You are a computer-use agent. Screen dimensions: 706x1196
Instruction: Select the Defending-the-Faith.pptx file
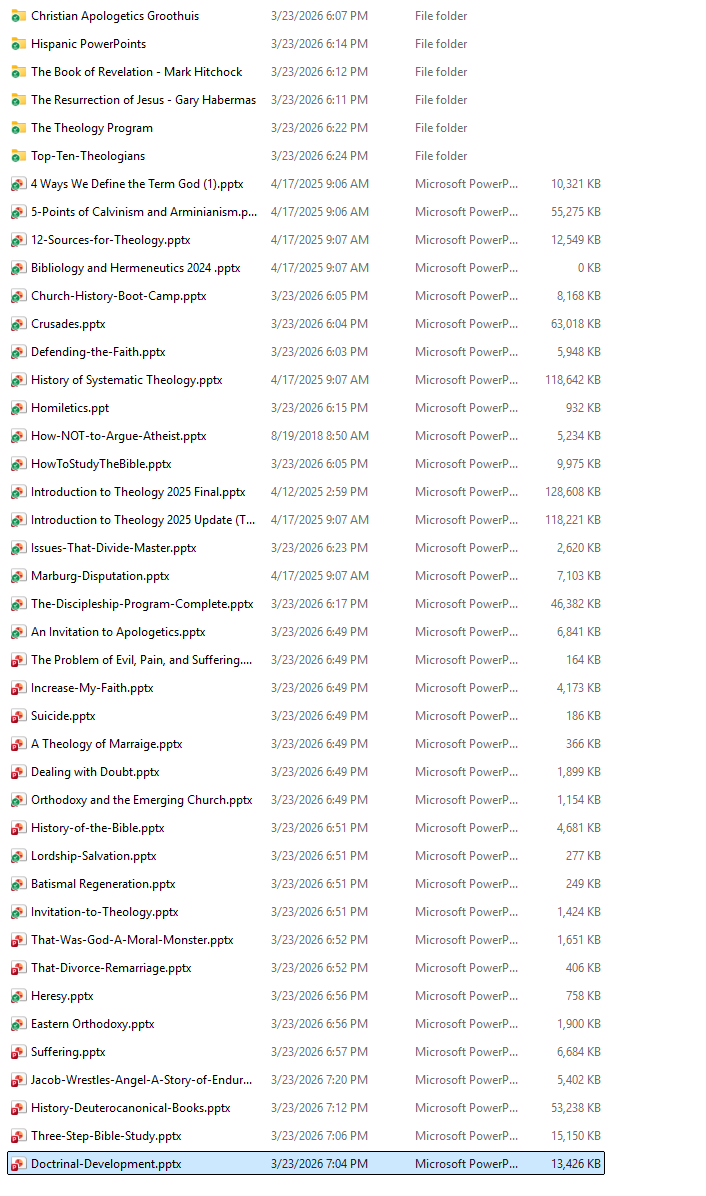click(x=97, y=352)
